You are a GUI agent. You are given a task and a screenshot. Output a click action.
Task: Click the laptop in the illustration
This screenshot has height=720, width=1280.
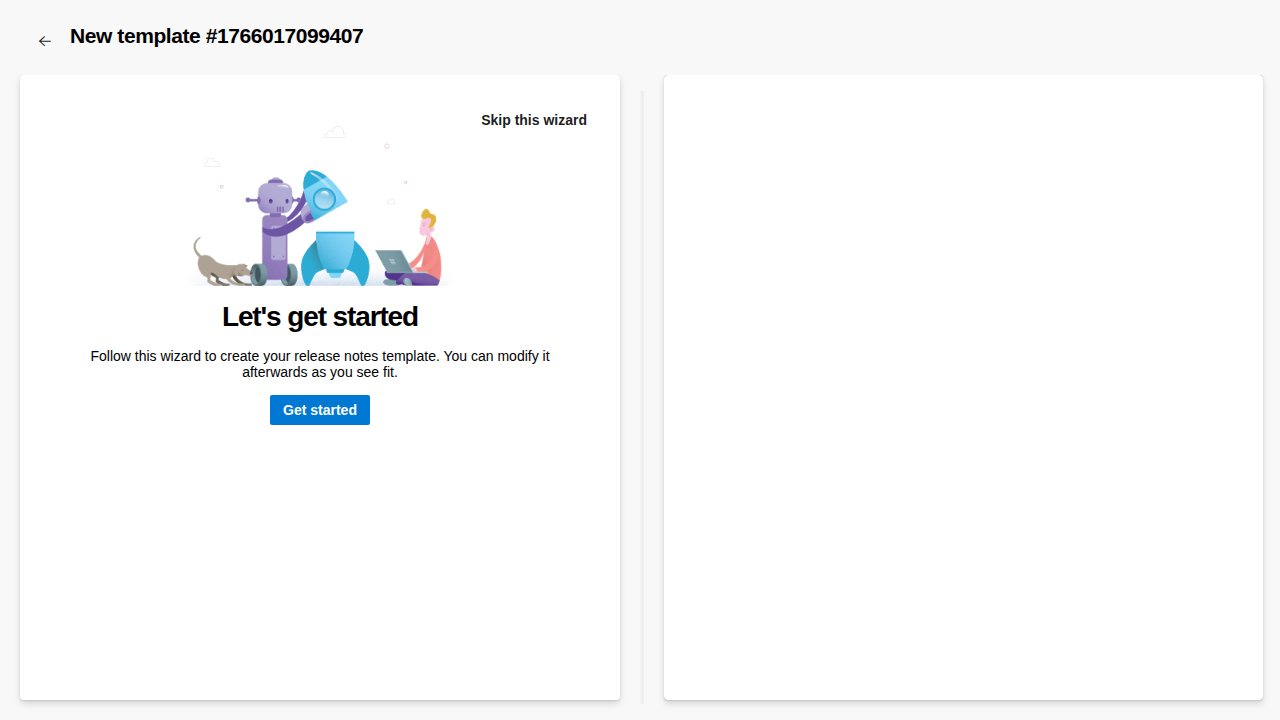click(x=392, y=261)
